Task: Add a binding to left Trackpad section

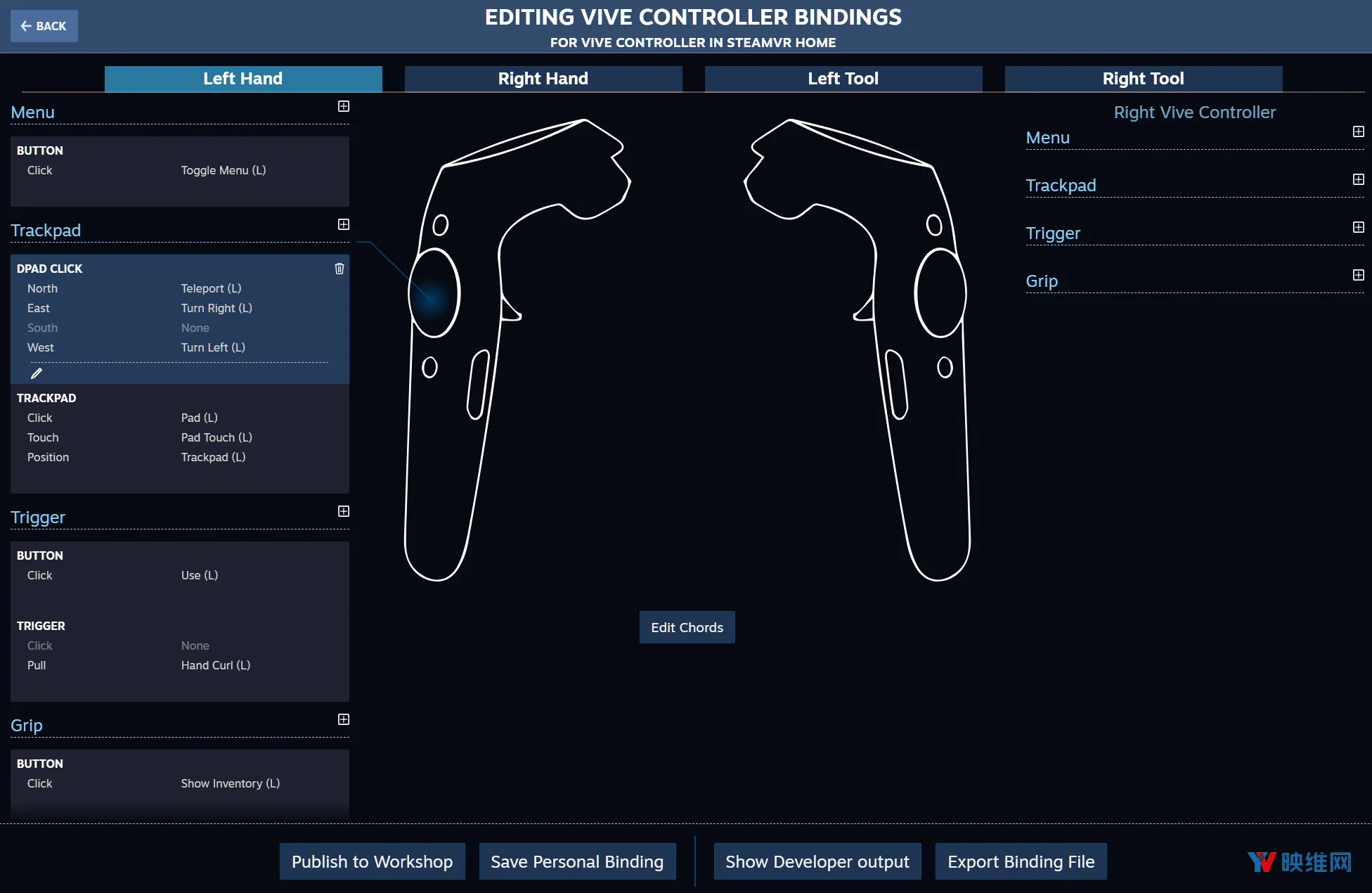Action: pos(344,224)
